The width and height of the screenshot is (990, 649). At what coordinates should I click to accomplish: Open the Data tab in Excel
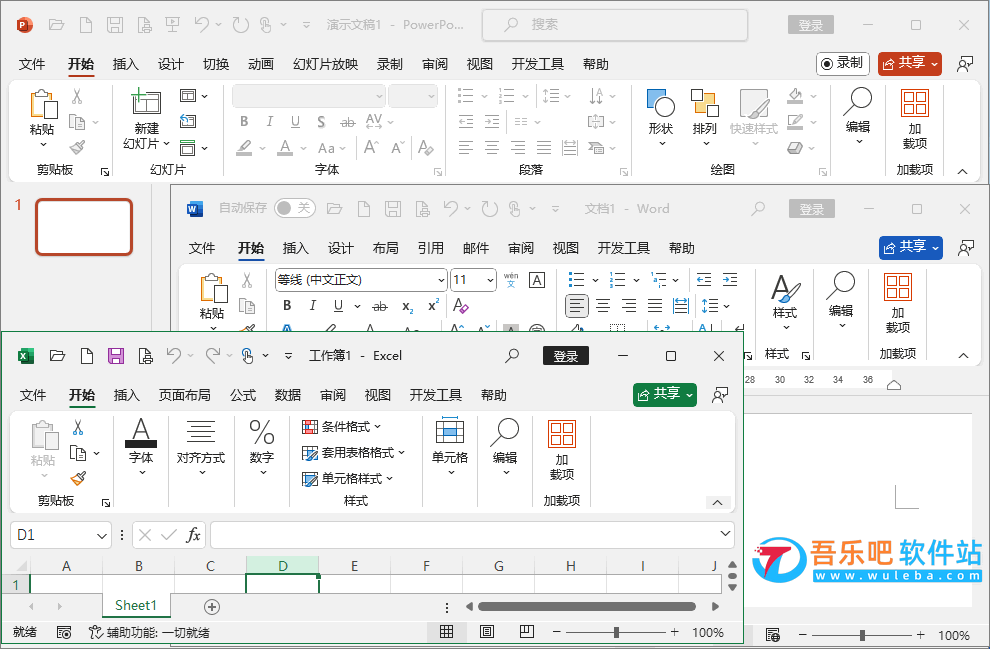(288, 395)
